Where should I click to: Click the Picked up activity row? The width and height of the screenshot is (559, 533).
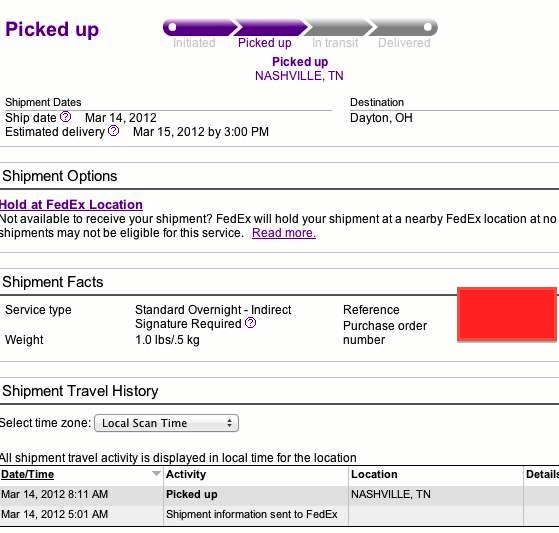[x=280, y=494]
